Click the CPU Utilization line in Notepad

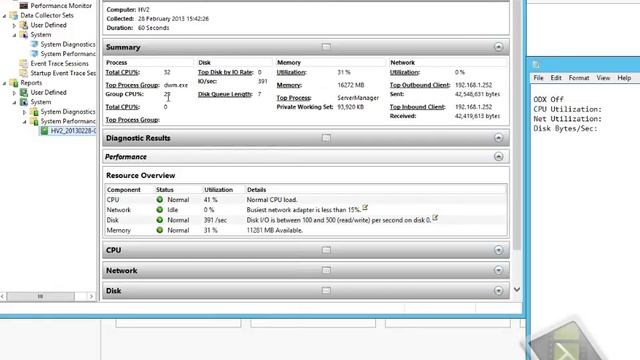568,109
